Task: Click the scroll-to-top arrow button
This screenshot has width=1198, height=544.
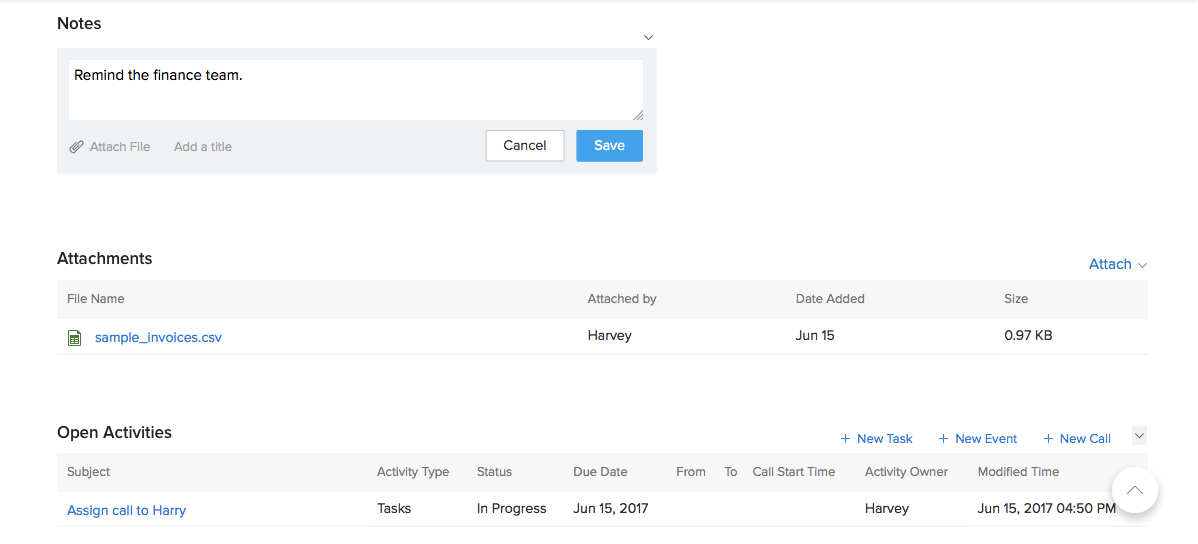Action: [x=1134, y=490]
